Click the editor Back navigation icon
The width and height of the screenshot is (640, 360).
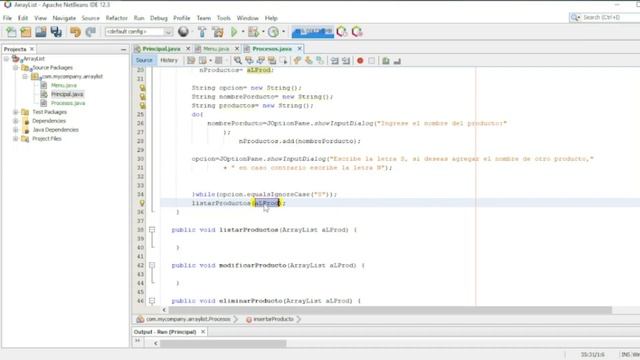(x=202, y=61)
